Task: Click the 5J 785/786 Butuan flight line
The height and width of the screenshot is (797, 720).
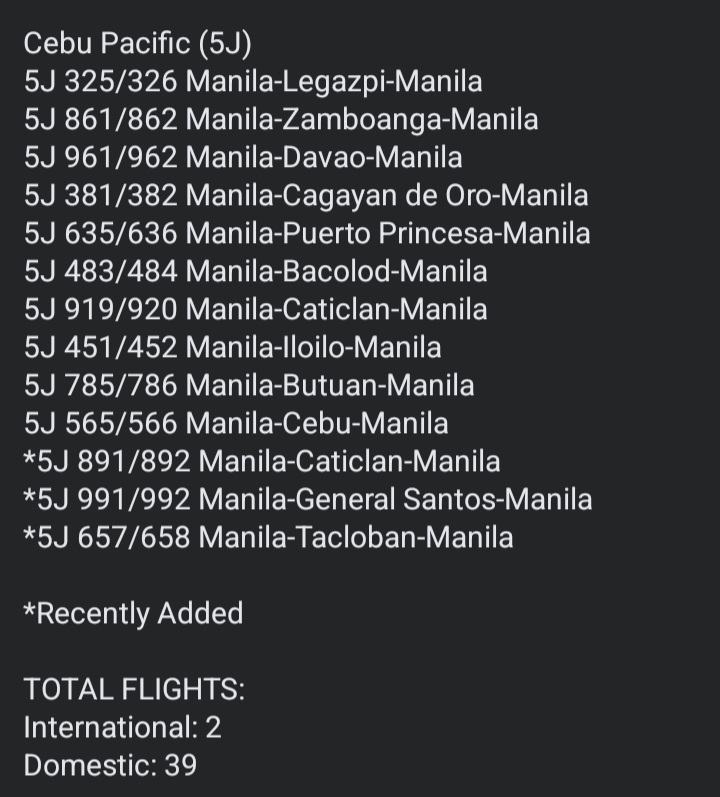Action: tap(249, 386)
